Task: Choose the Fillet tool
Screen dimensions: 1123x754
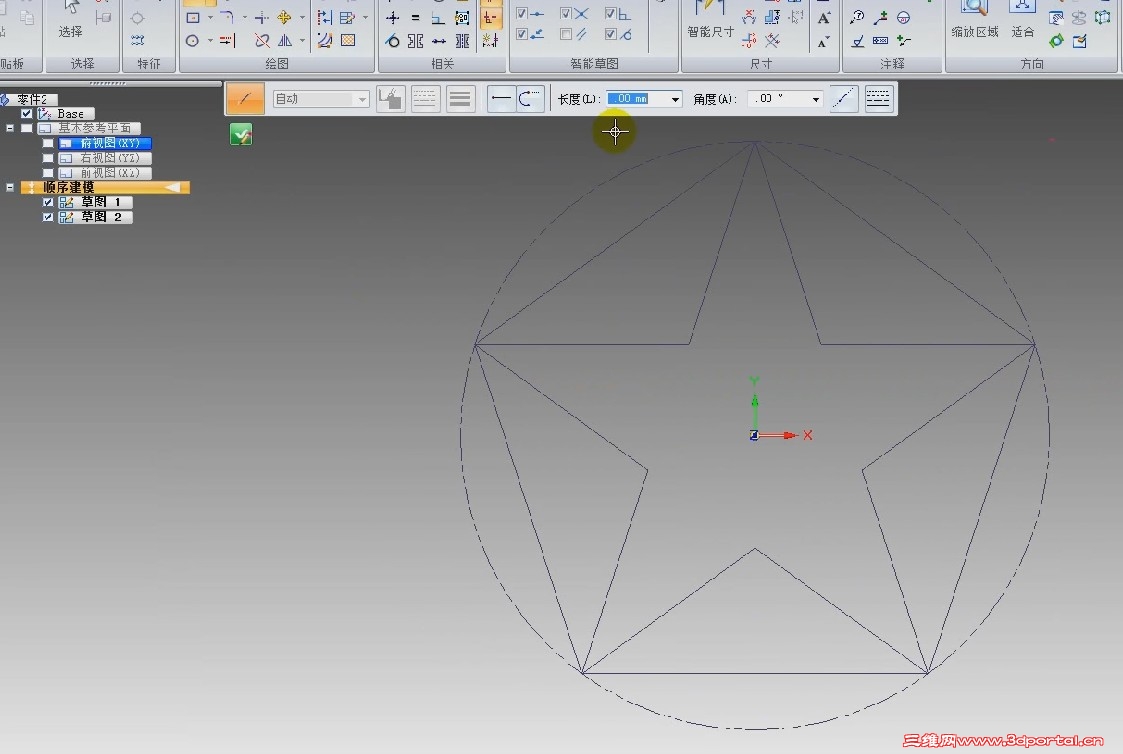Action: coord(227,17)
